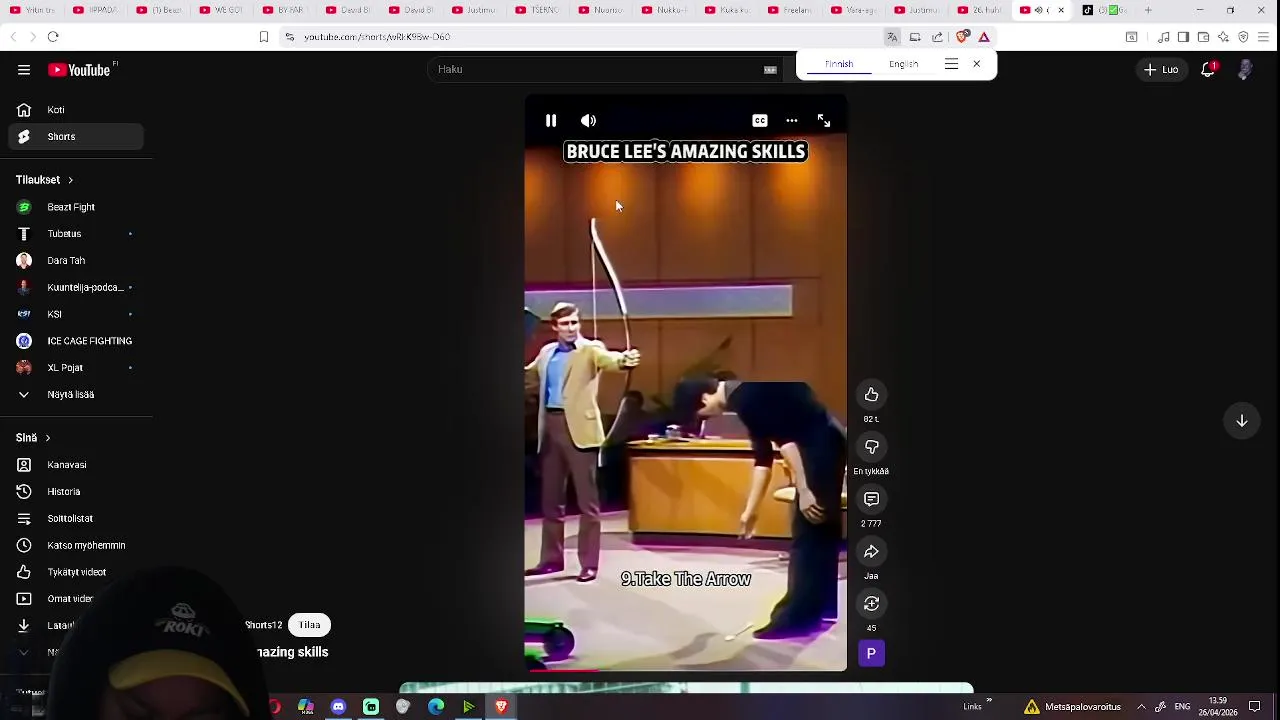Image resolution: width=1280 pixels, height=720 pixels.
Task: Pause the playing Short video
Action: (x=551, y=120)
